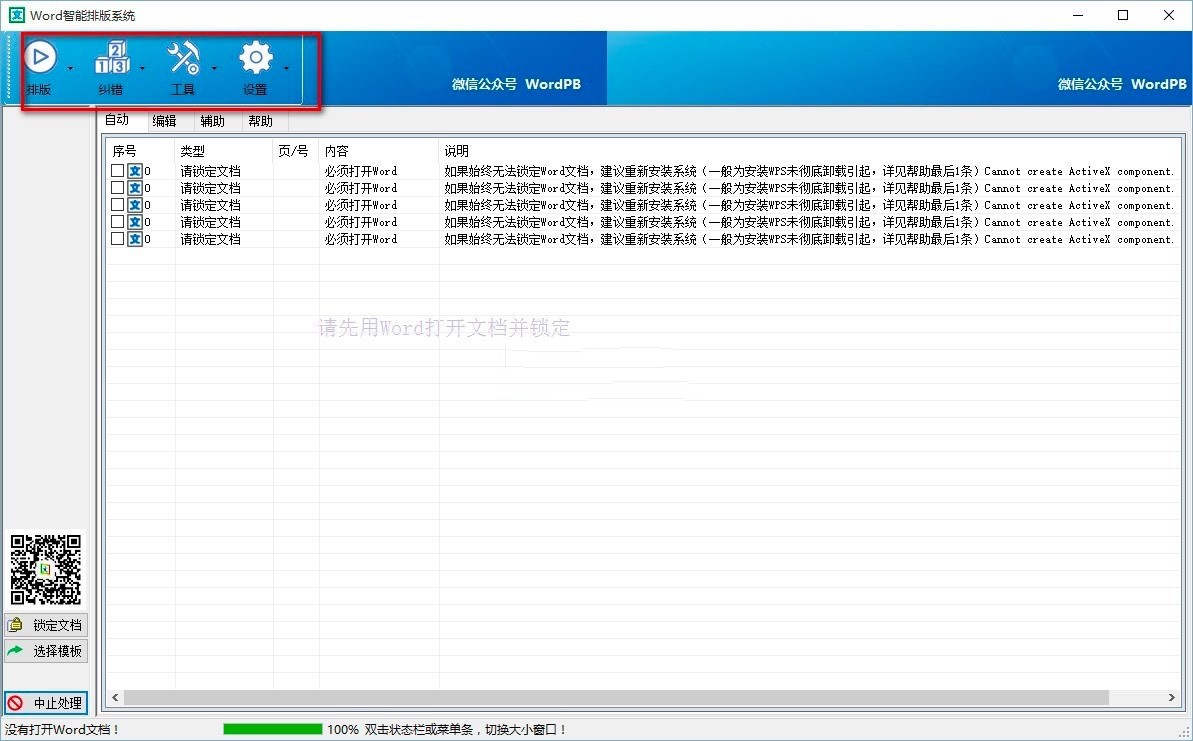Click the 微信公众号 WordPB text at right edge

point(1122,84)
